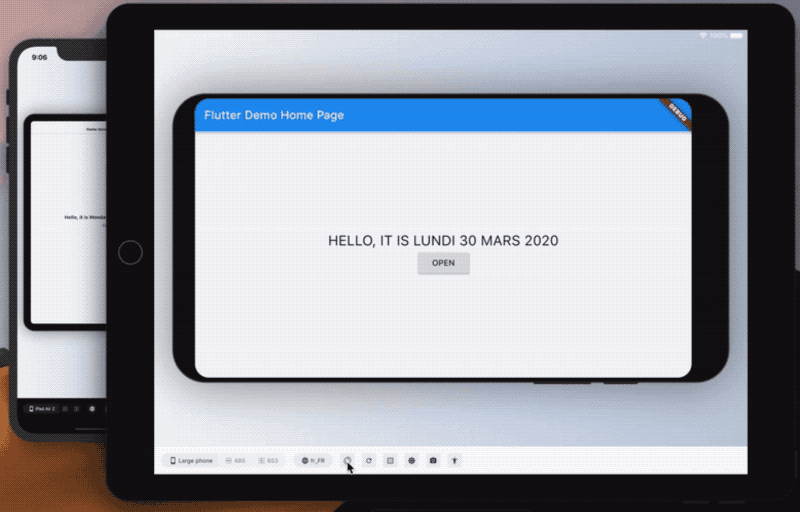Take a screenshot with the camera icon
The image size is (800, 512).
coord(433,460)
